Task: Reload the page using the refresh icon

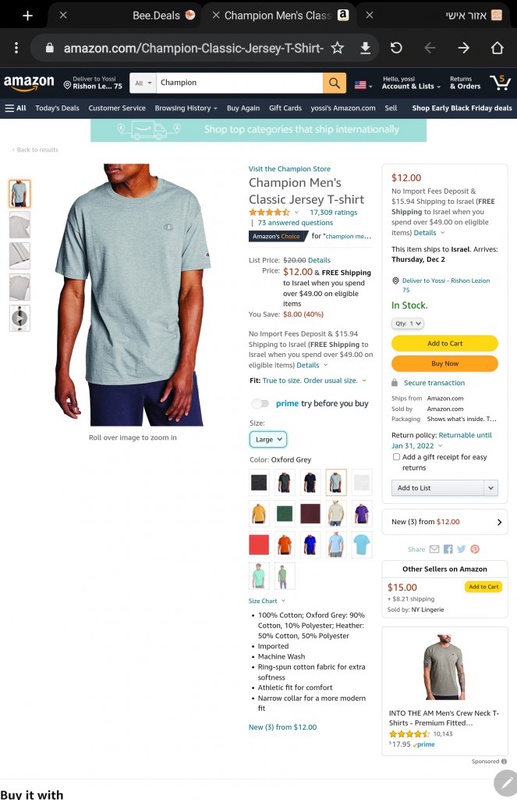Action: (x=397, y=48)
